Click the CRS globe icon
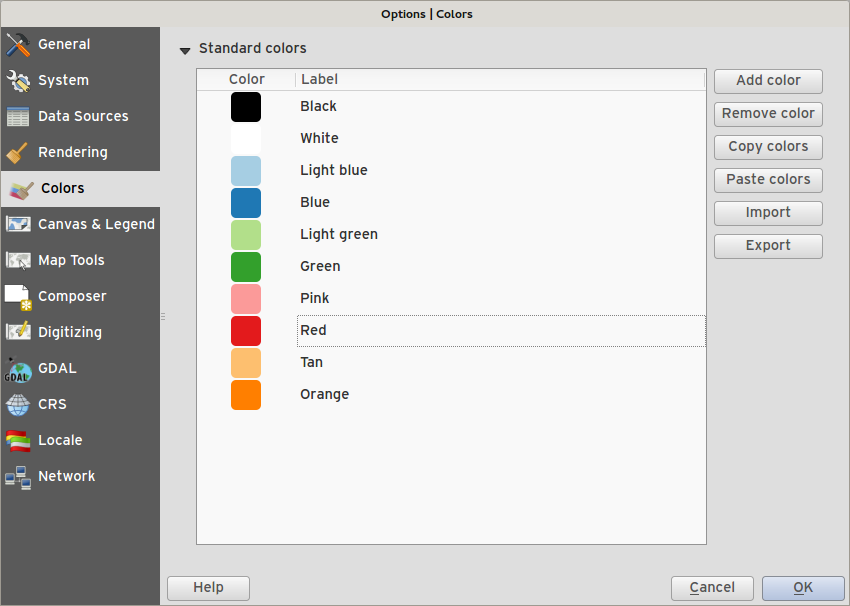The image size is (850, 606). point(18,405)
